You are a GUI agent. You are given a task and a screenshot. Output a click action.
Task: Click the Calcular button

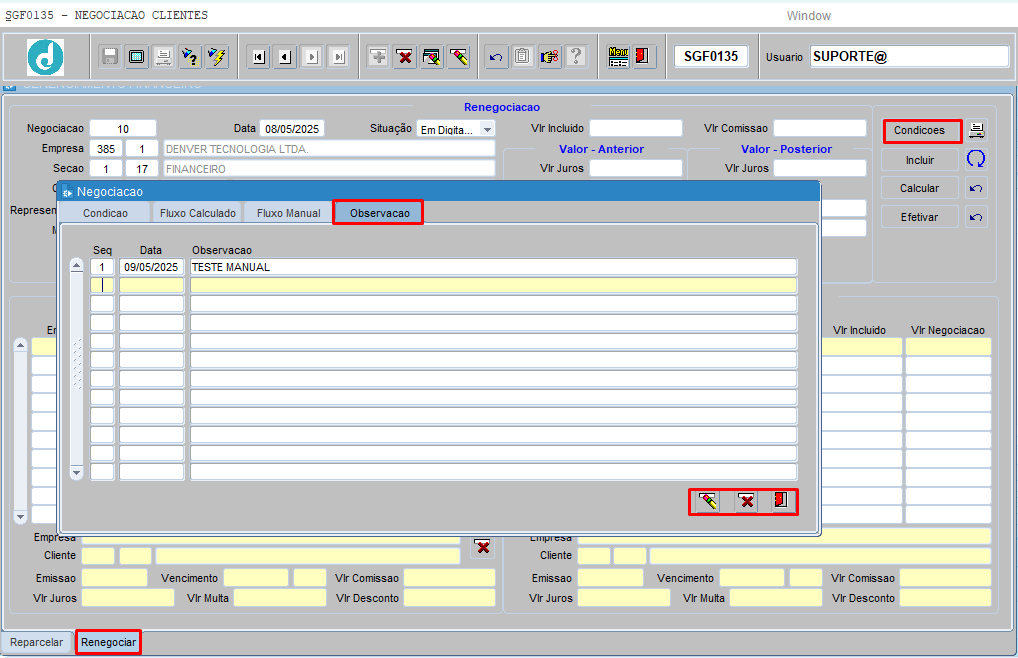click(919, 188)
